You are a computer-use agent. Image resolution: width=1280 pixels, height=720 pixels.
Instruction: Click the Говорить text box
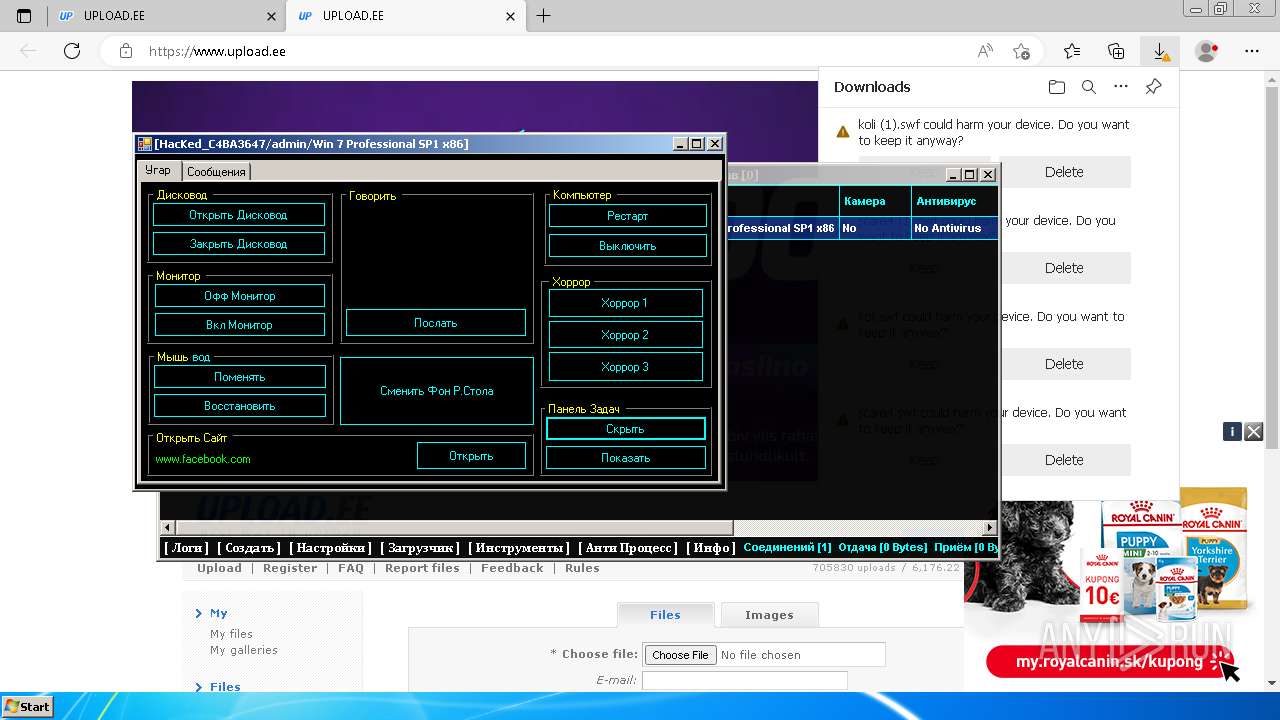(438, 254)
